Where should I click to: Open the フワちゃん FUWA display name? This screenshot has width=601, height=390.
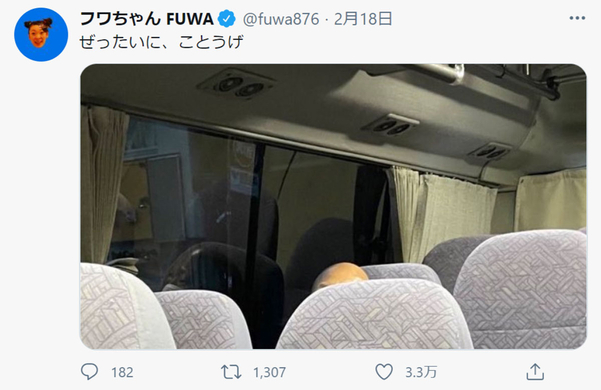[x=146, y=19]
